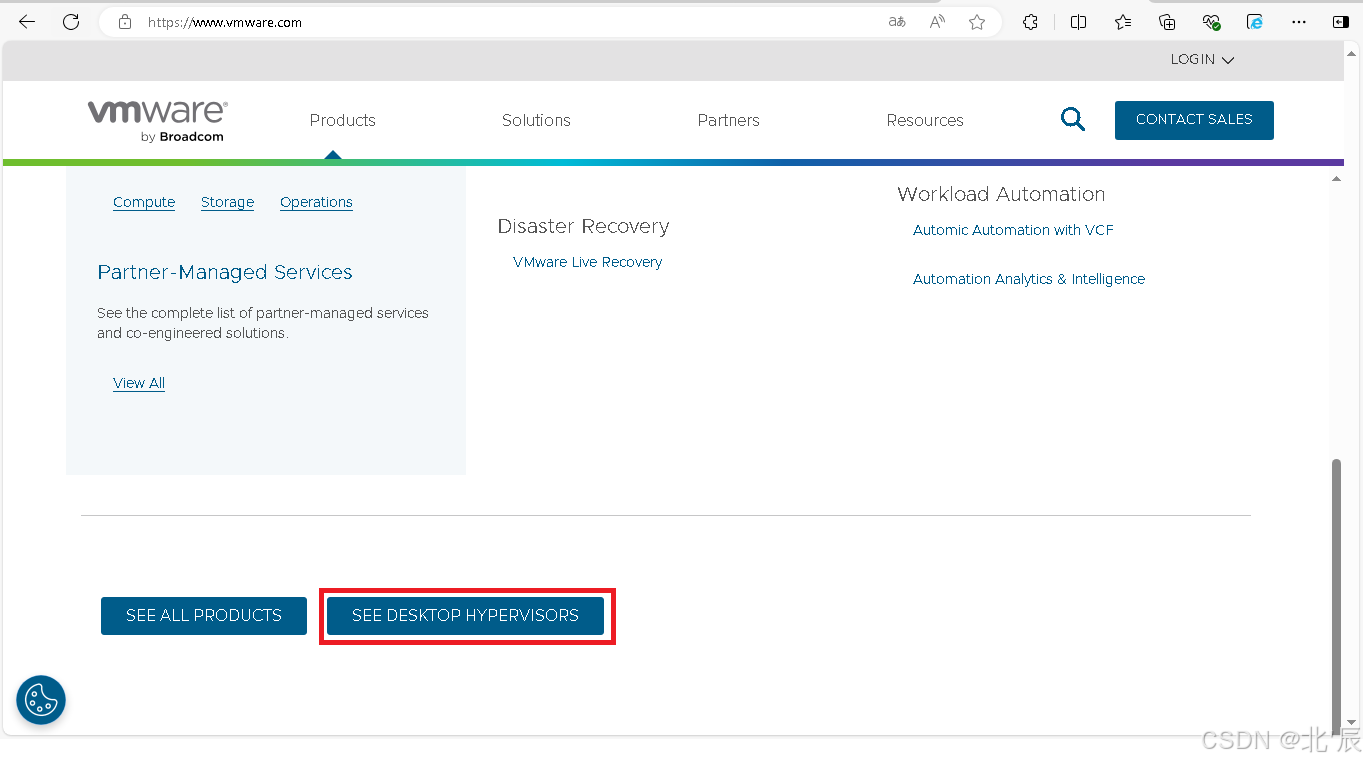Open the browser settings and more menu

1299,22
